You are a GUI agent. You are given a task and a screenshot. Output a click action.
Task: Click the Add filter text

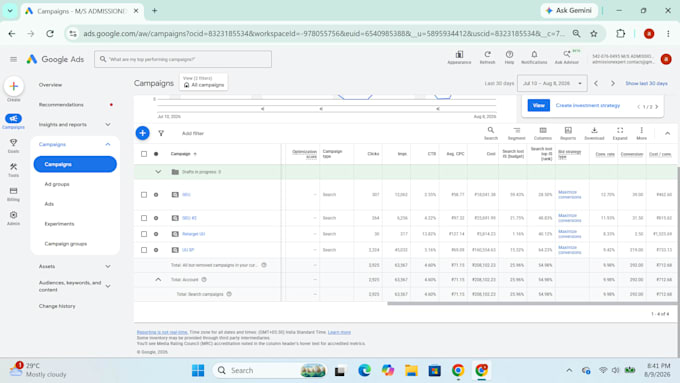(x=193, y=134)
